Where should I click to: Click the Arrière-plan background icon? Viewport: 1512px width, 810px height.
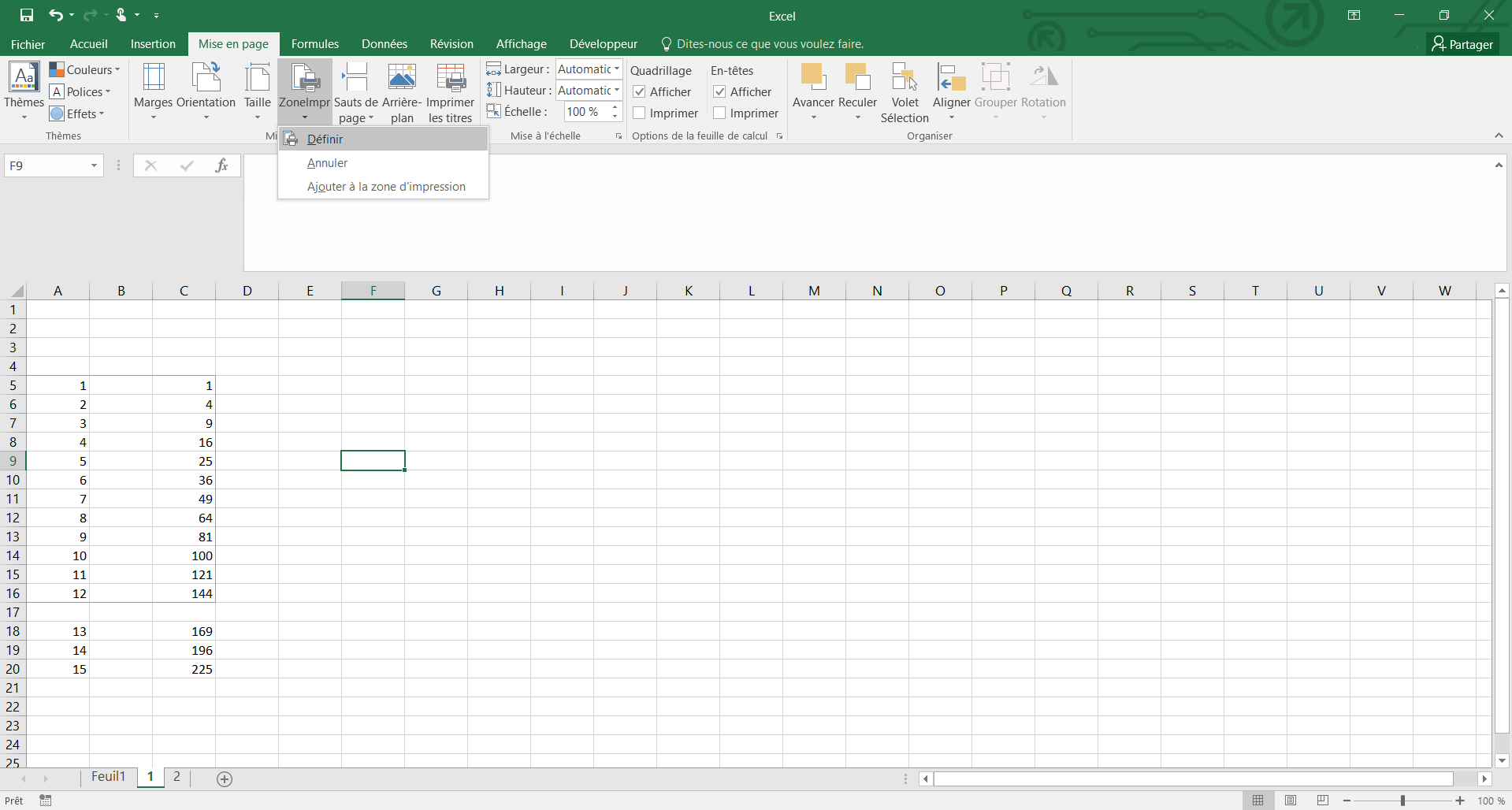402,76
